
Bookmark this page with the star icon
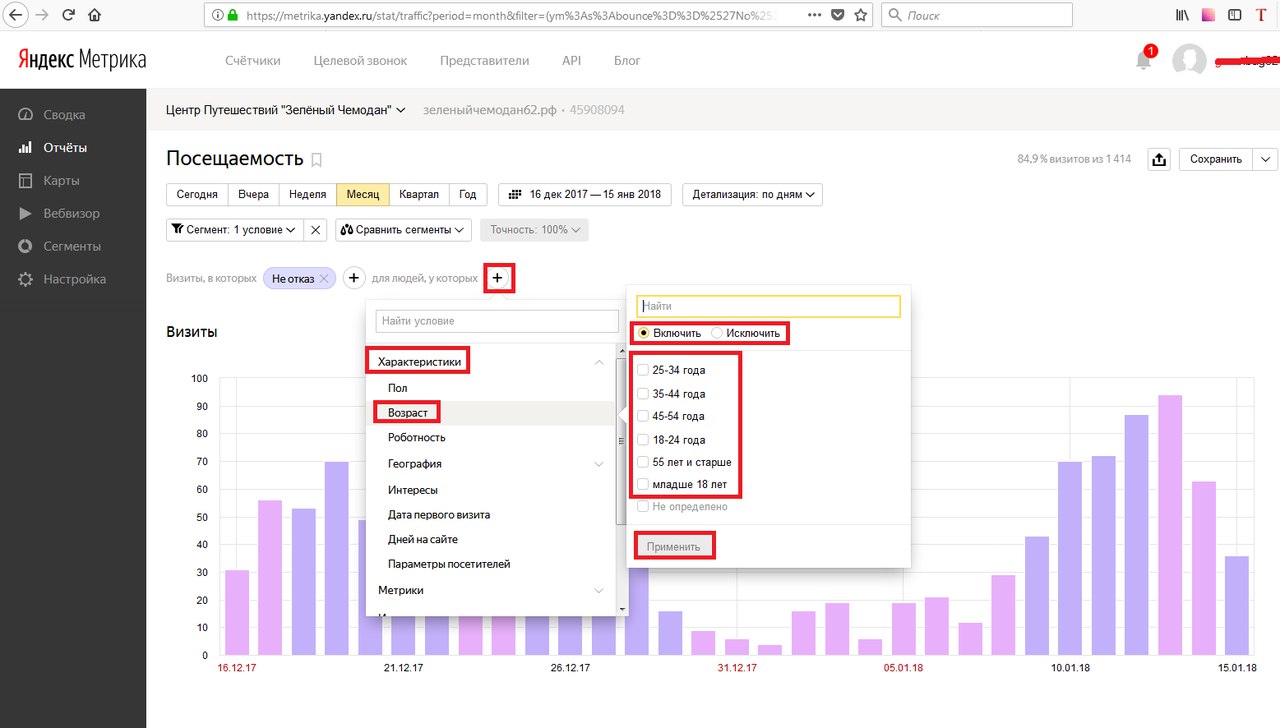pos(860,15)
